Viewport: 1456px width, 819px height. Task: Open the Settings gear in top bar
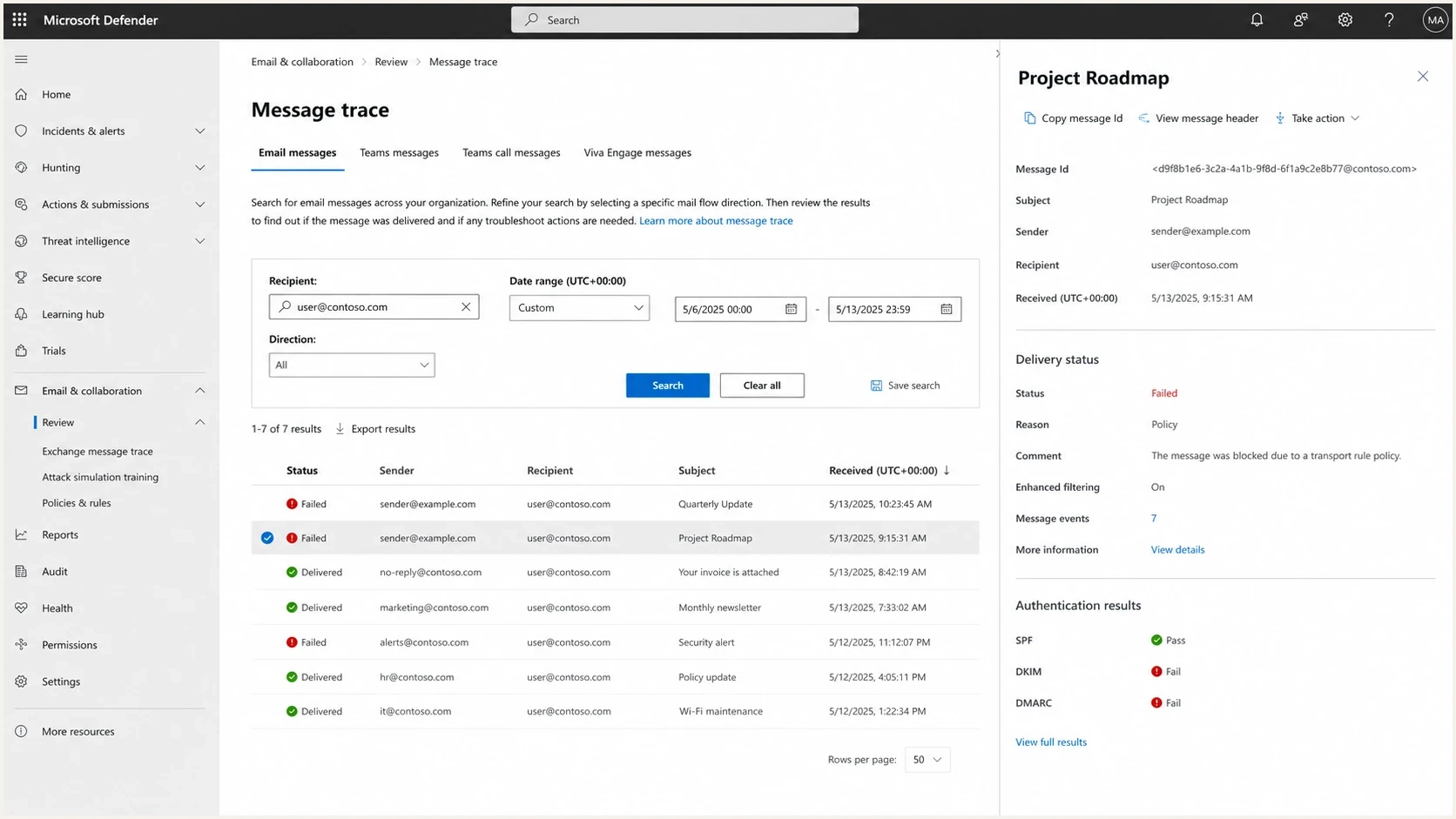click(1345, 19)
